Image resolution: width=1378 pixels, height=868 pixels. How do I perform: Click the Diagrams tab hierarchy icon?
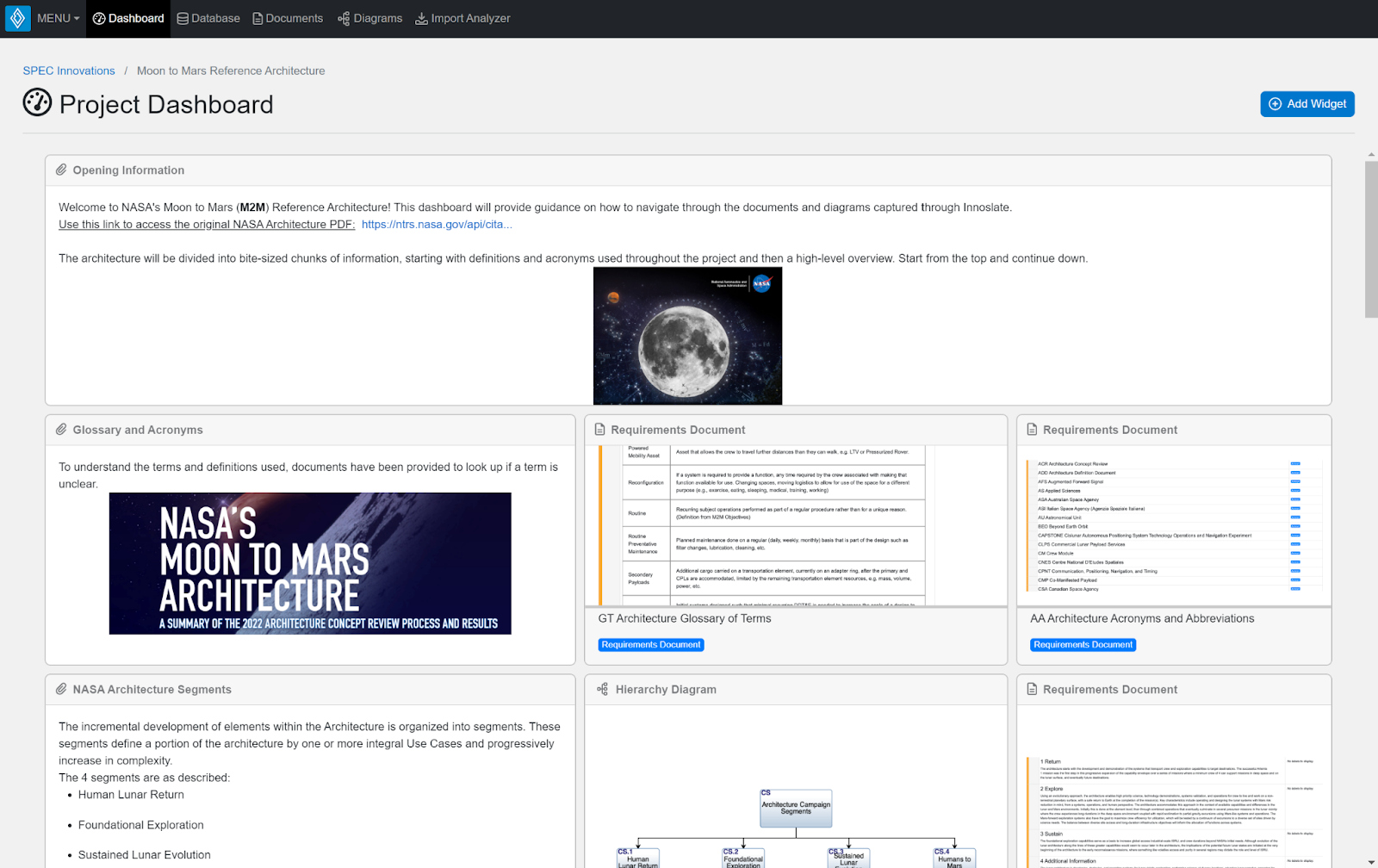[x=344, y=18]
